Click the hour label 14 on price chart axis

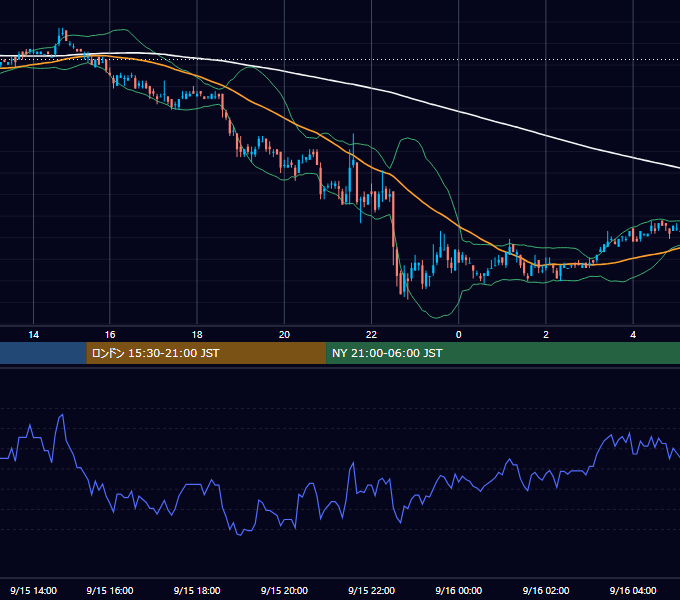[33, 334]
